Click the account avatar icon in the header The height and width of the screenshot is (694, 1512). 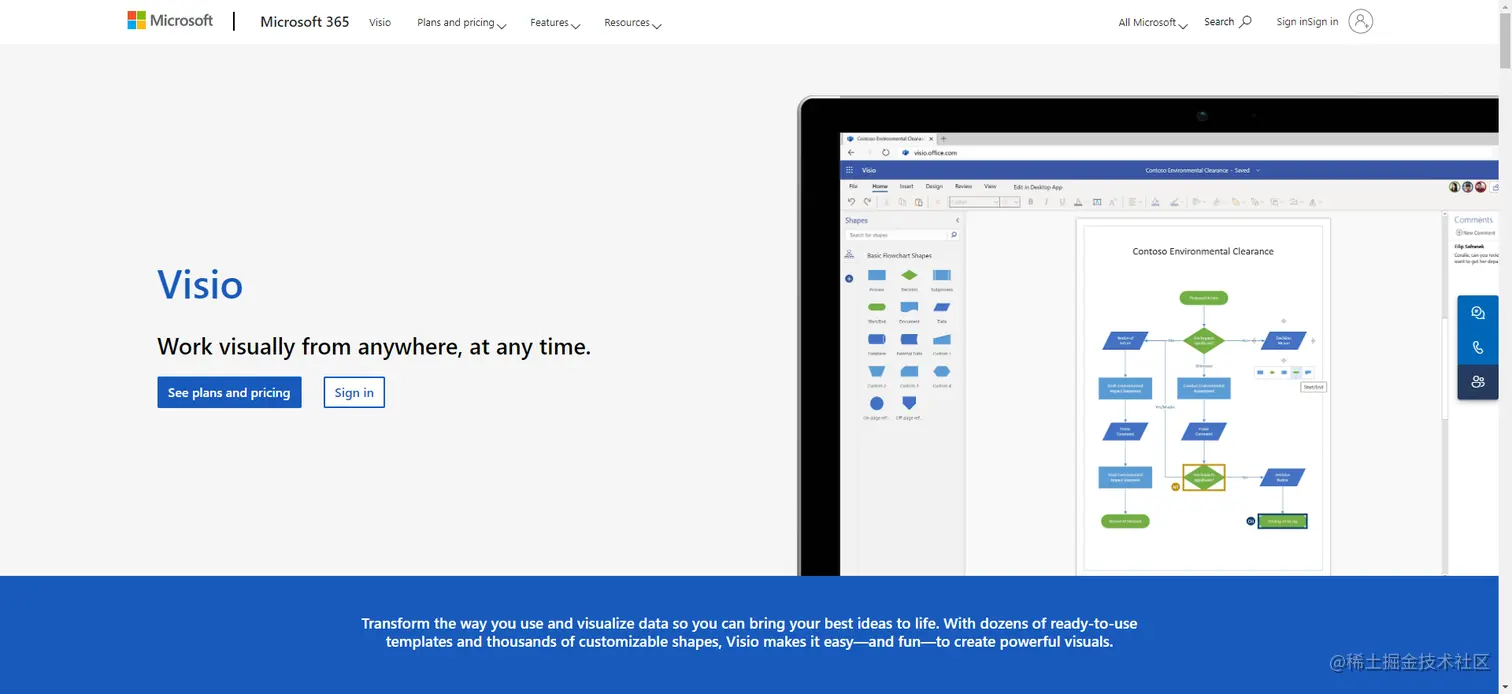pos(1360,21)
